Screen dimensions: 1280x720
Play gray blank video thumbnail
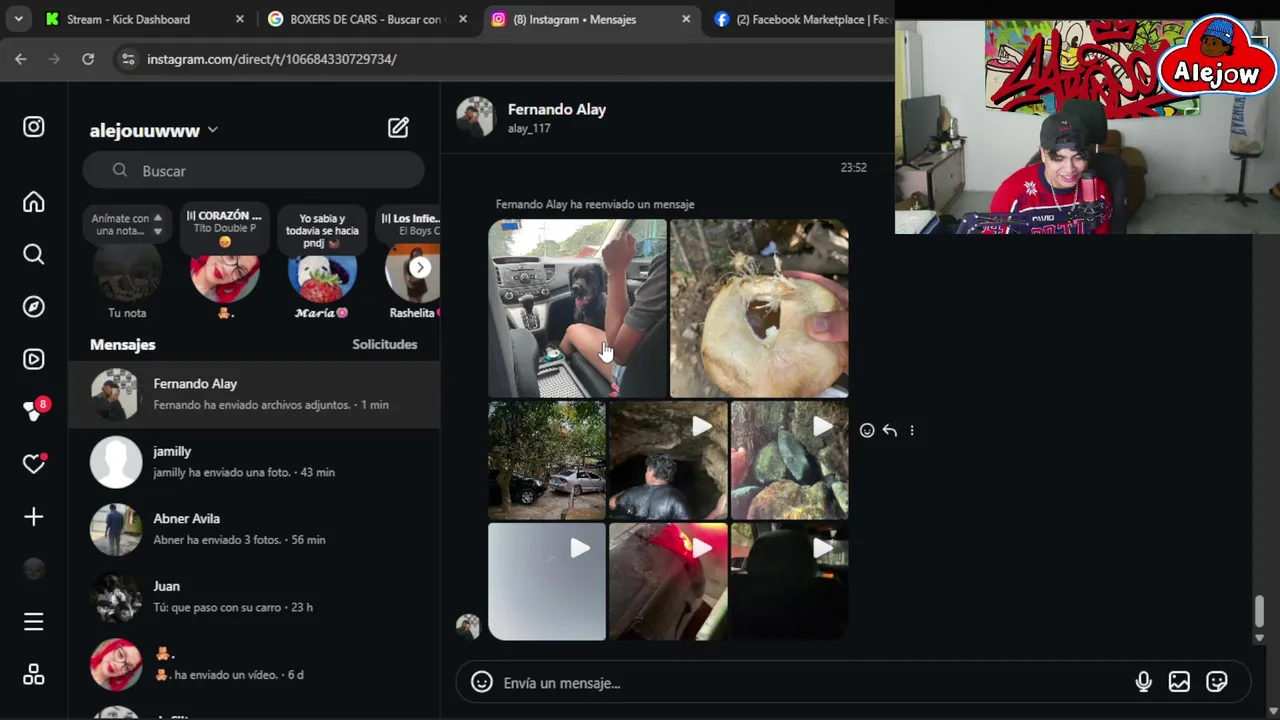tap(547, 581)
